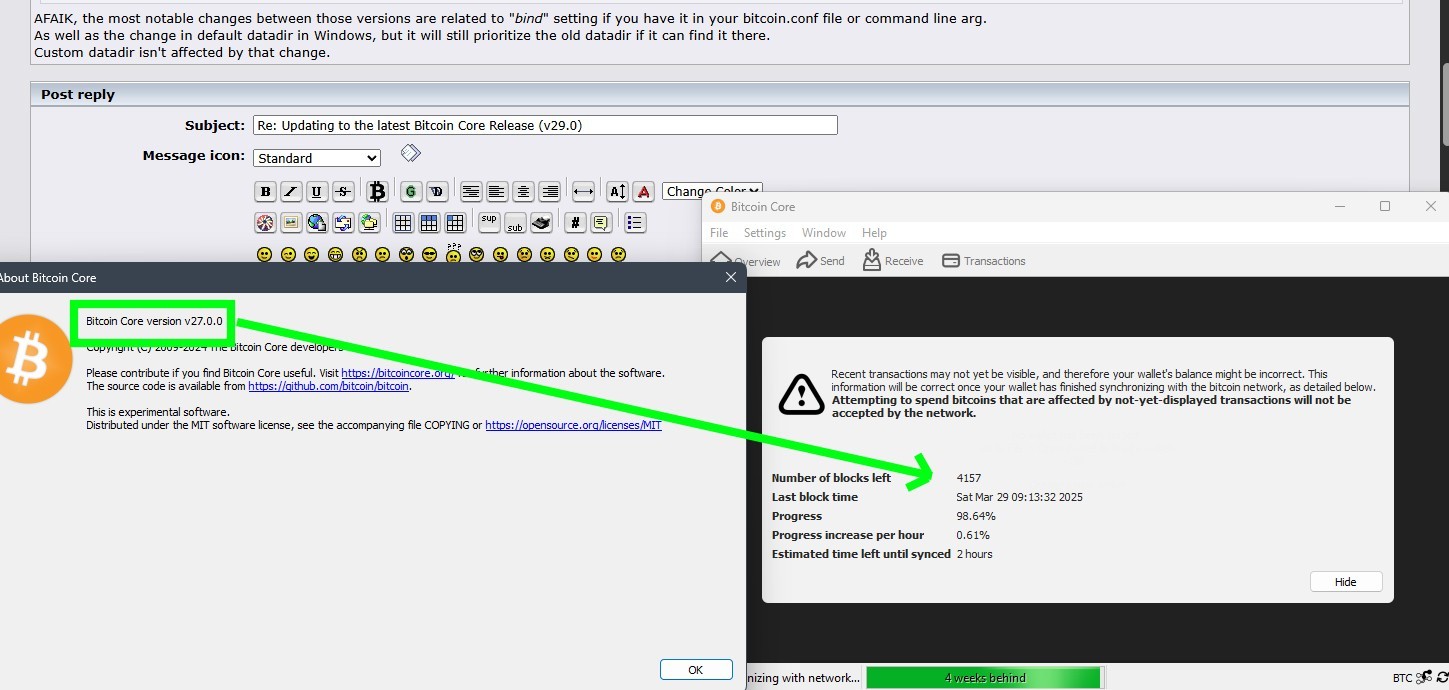Click the syncing spinner icon in status bar
The height and width of the screenshot is (690, 1449).
[1442, 678]
